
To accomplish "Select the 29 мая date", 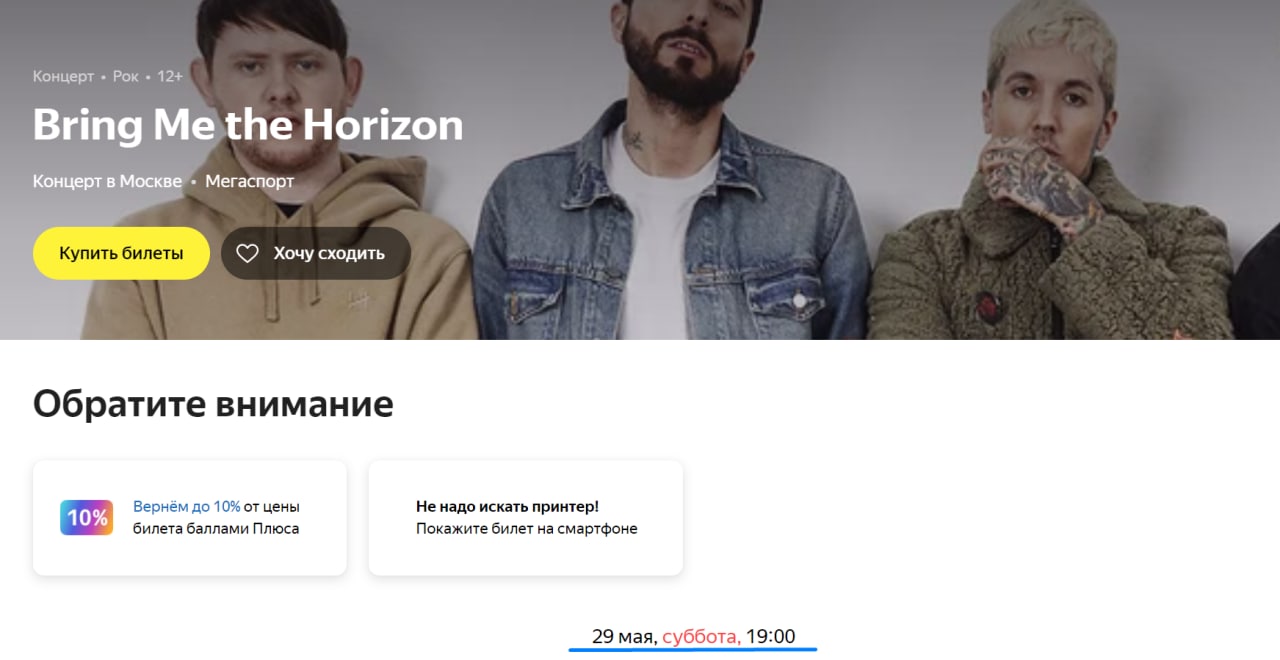I will pos(624,636).
